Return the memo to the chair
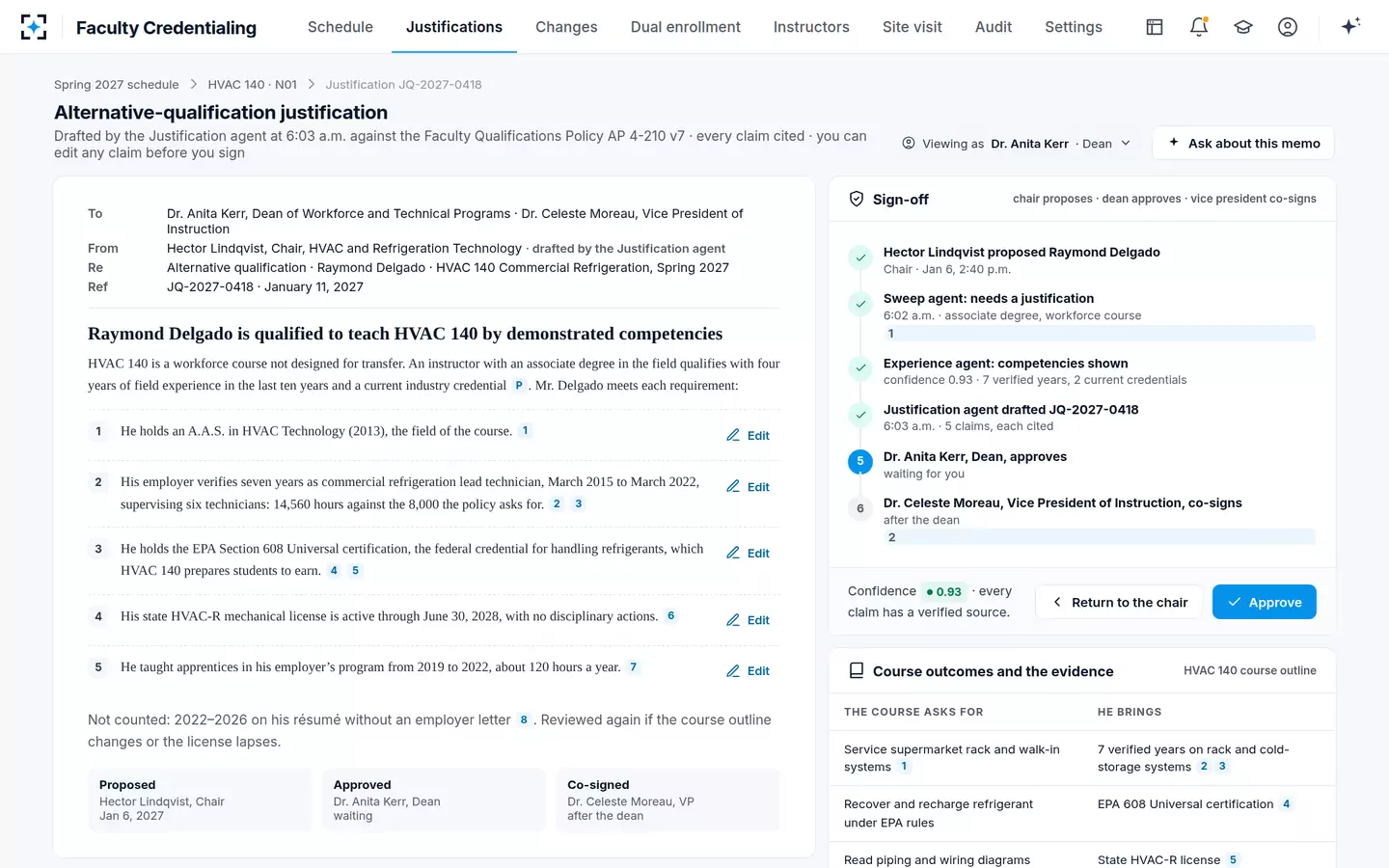 click(1120, 602)
